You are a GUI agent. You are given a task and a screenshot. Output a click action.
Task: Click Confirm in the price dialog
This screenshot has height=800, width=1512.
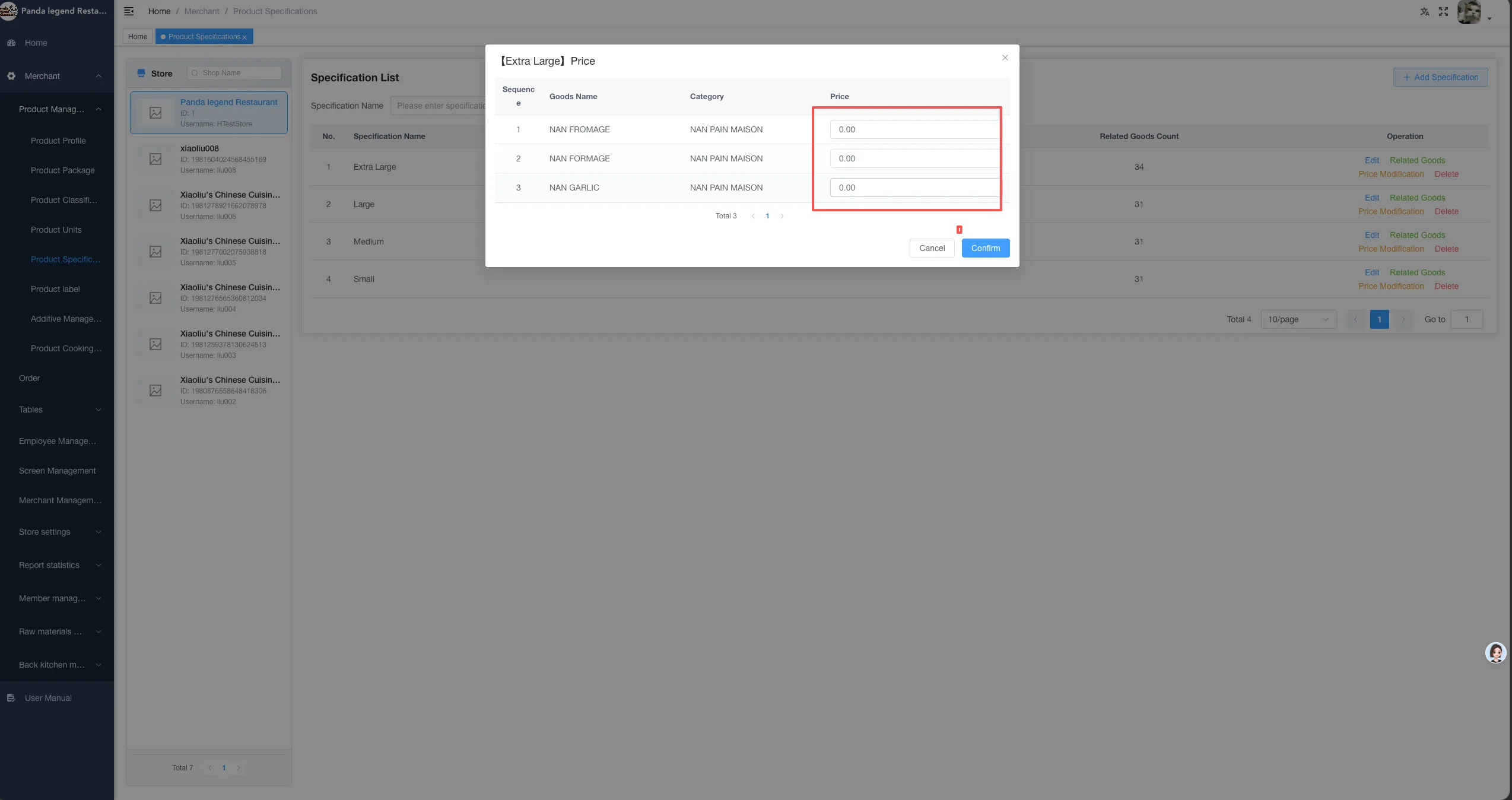click(986, 248)
